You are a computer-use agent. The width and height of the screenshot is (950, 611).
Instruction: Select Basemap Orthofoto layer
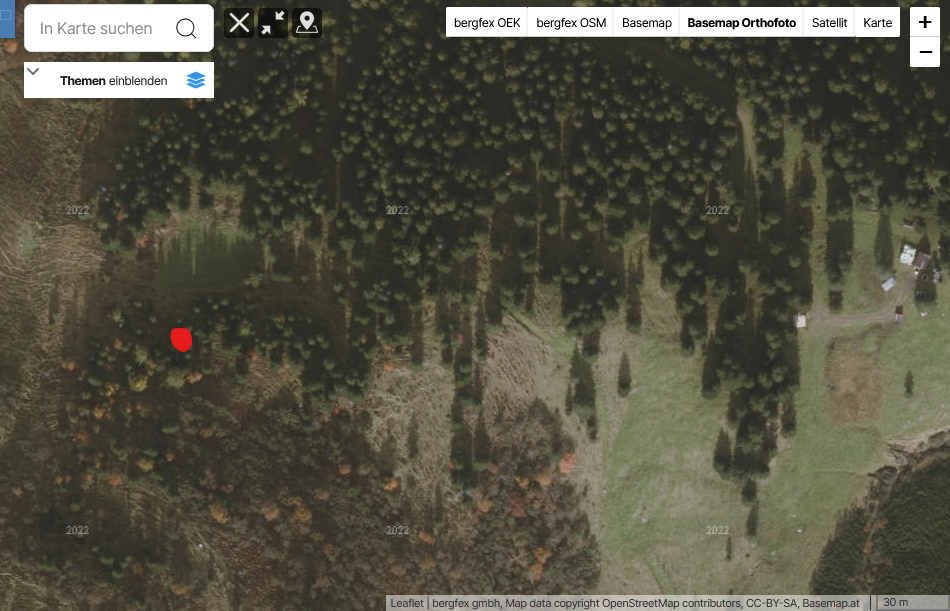(742, 23)
